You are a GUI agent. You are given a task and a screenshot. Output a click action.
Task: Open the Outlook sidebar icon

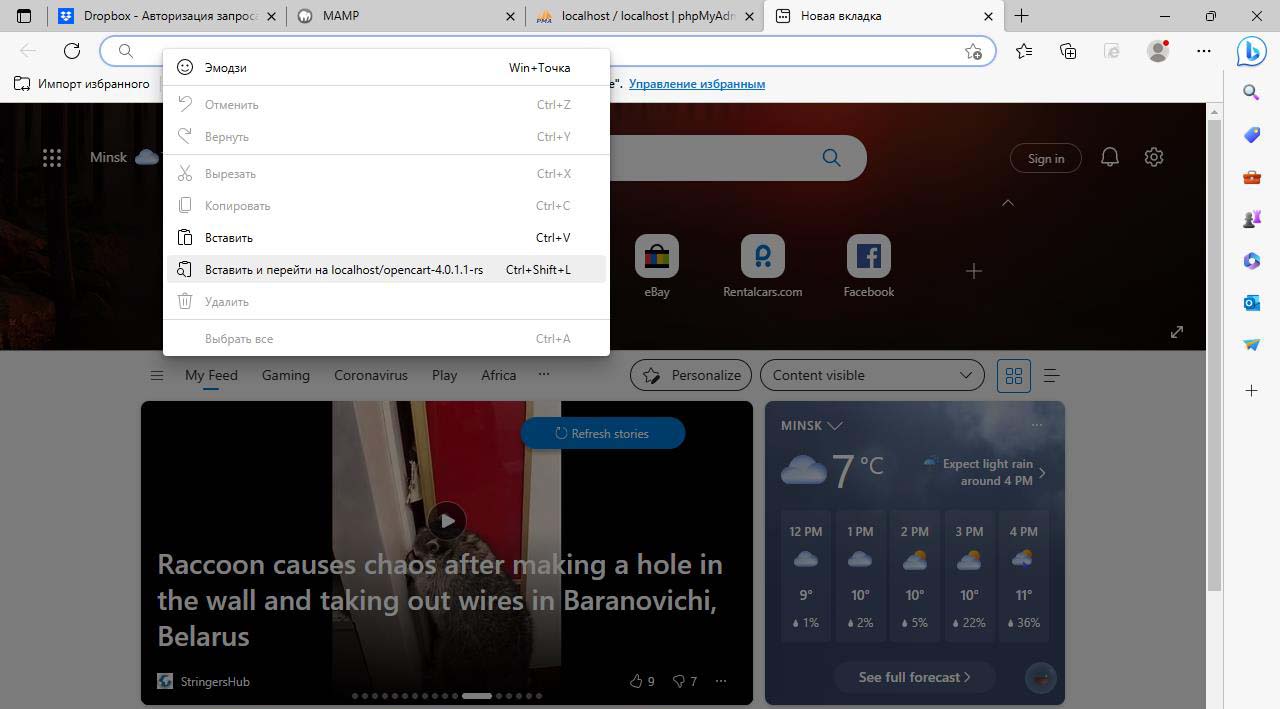pos(1251,302)
